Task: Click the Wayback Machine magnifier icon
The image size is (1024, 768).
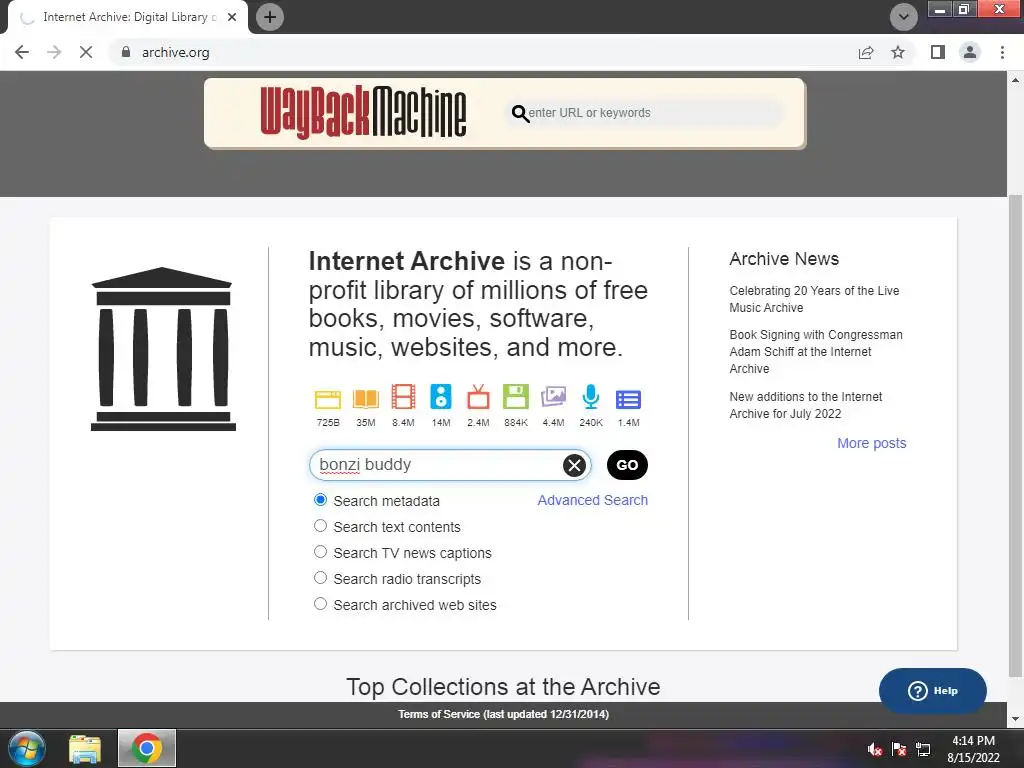Action: tap(520, 114)
